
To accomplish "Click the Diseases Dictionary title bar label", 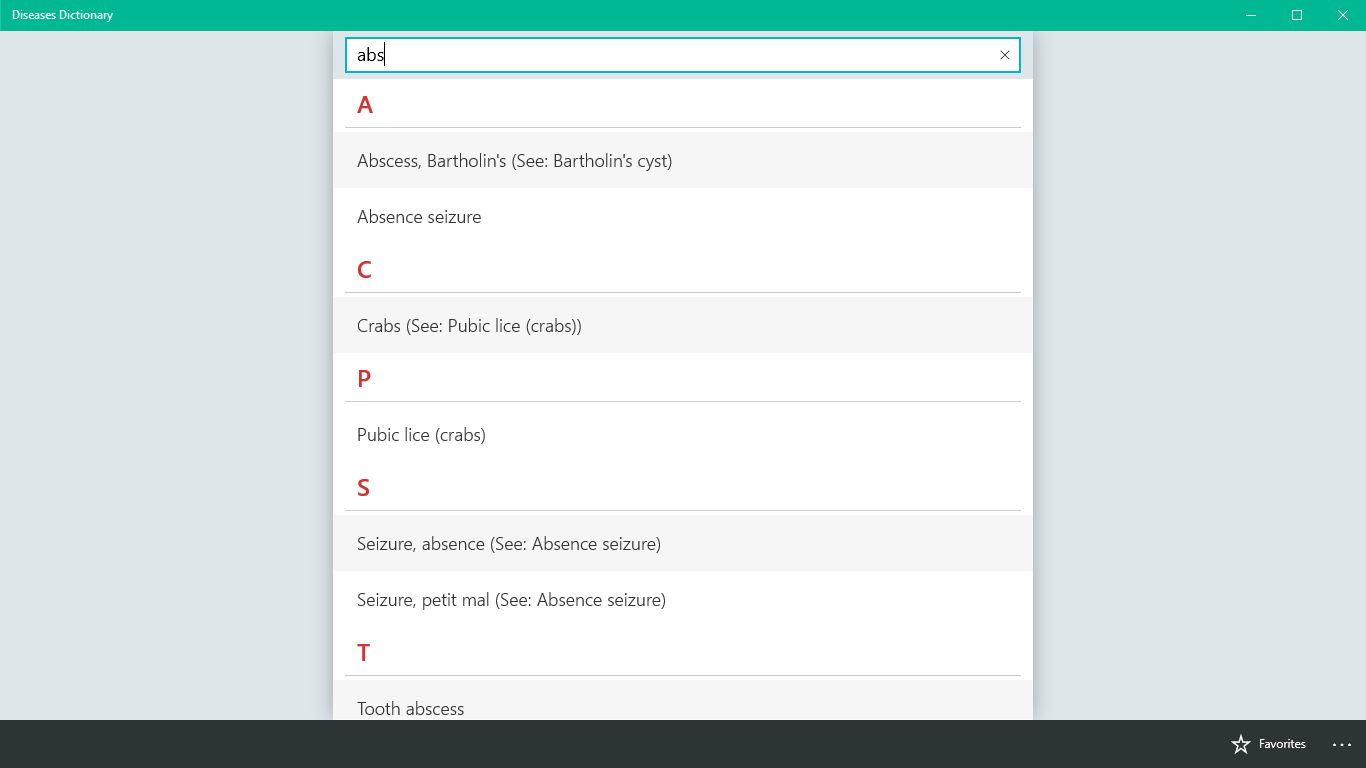I will tap(60, 15).
